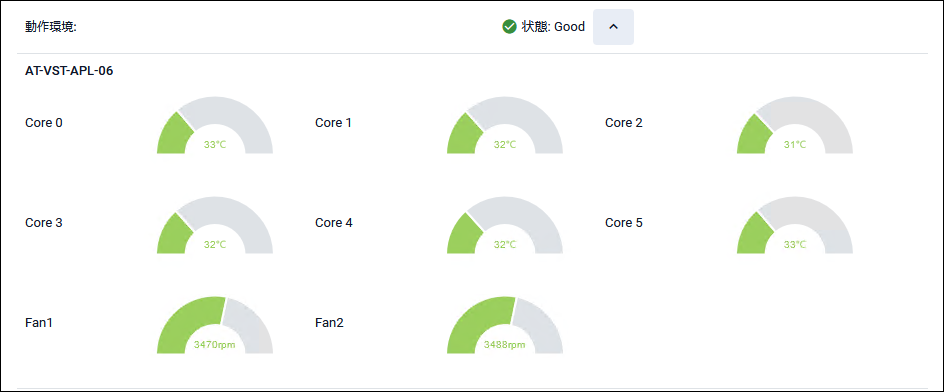
Task: Click the Fan1 3470rpm gauge
Action: (215, 325)
